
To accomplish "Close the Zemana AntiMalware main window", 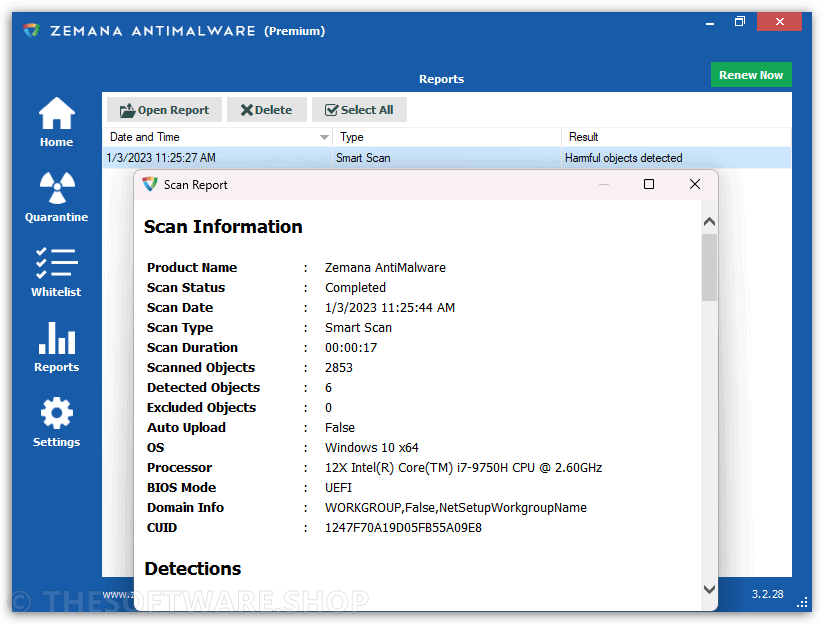I will pos(779,22).
